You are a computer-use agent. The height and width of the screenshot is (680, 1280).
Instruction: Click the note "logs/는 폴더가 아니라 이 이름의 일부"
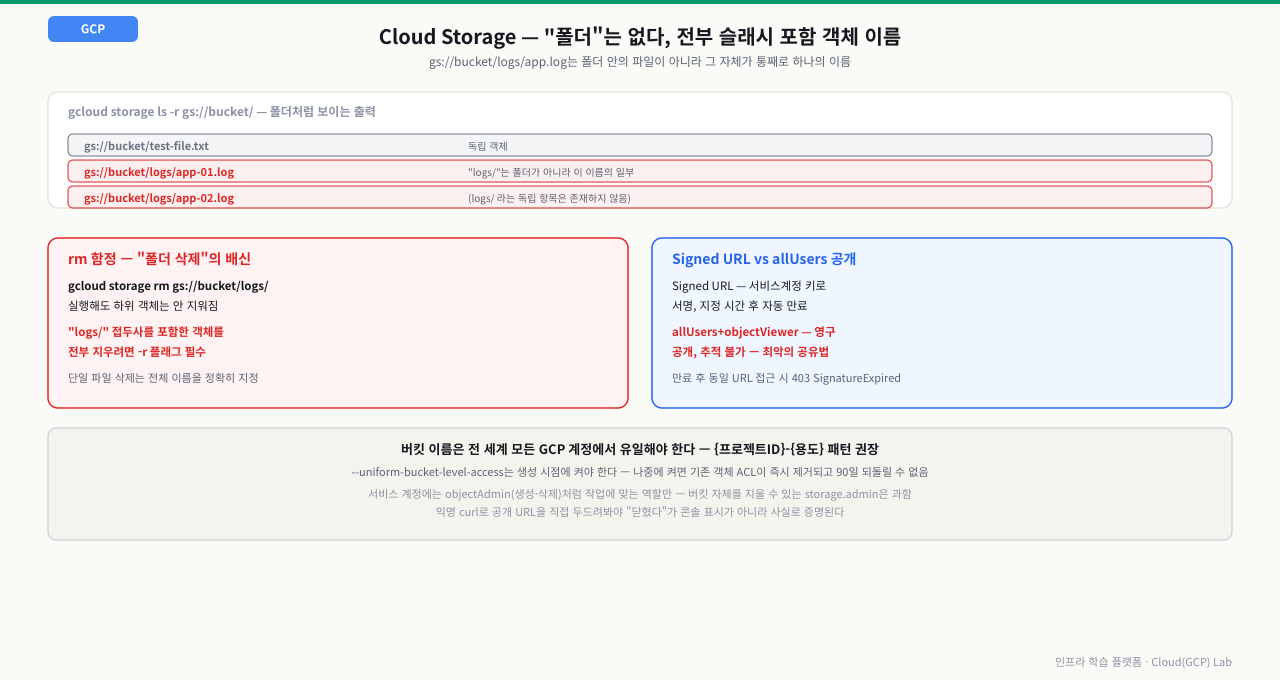pos(551,172)
